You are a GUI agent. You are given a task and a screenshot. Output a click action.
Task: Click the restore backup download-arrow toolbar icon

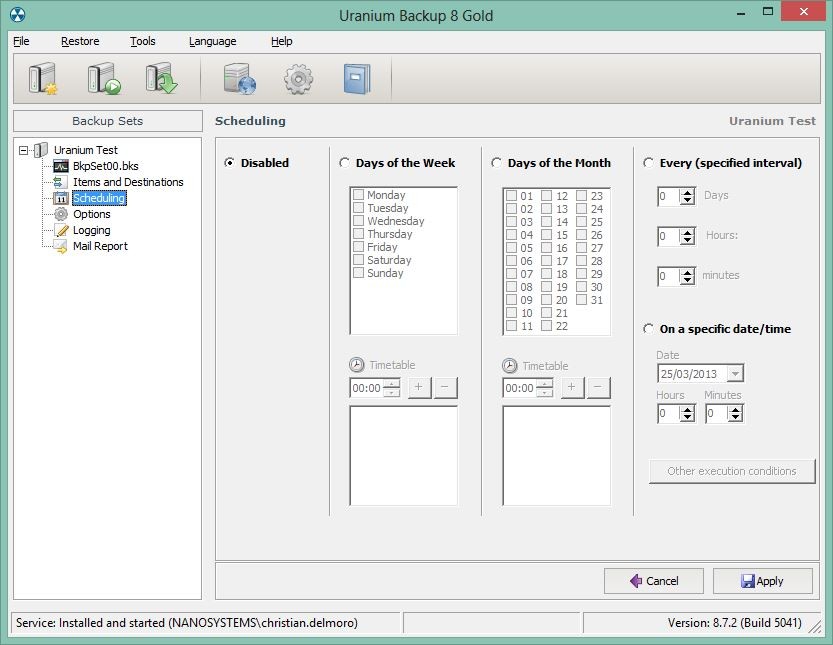tap(162, 78)
